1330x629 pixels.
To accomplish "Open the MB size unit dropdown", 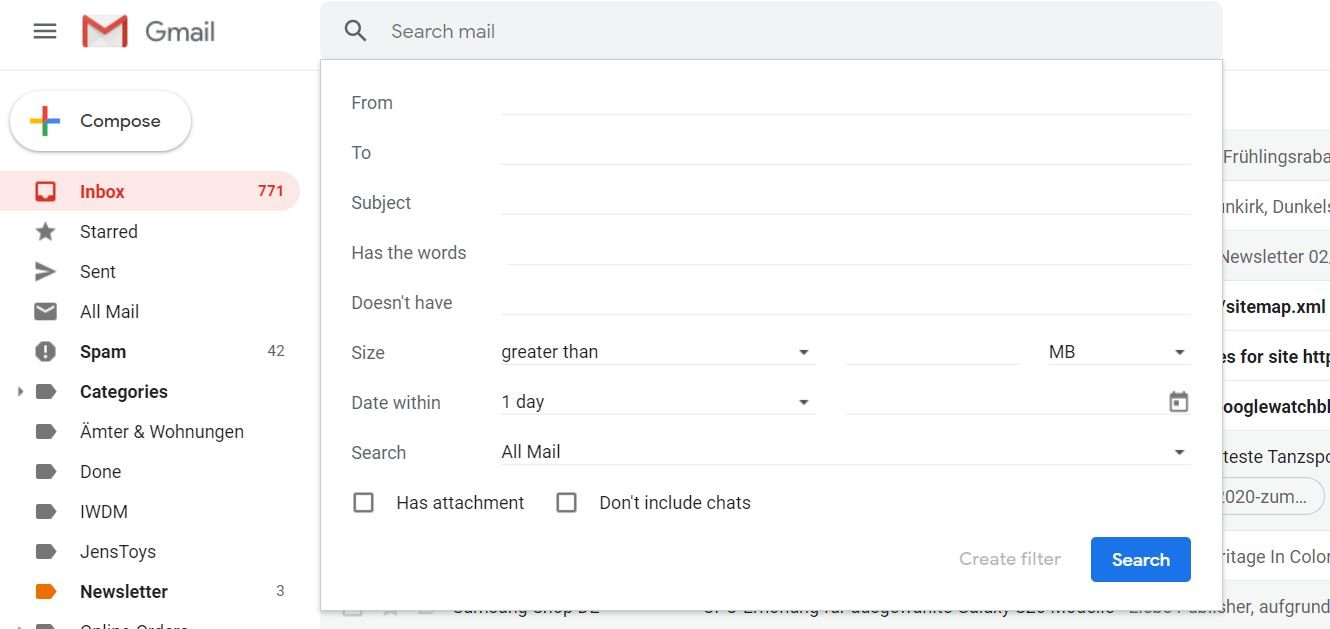I will point(1117,352).
